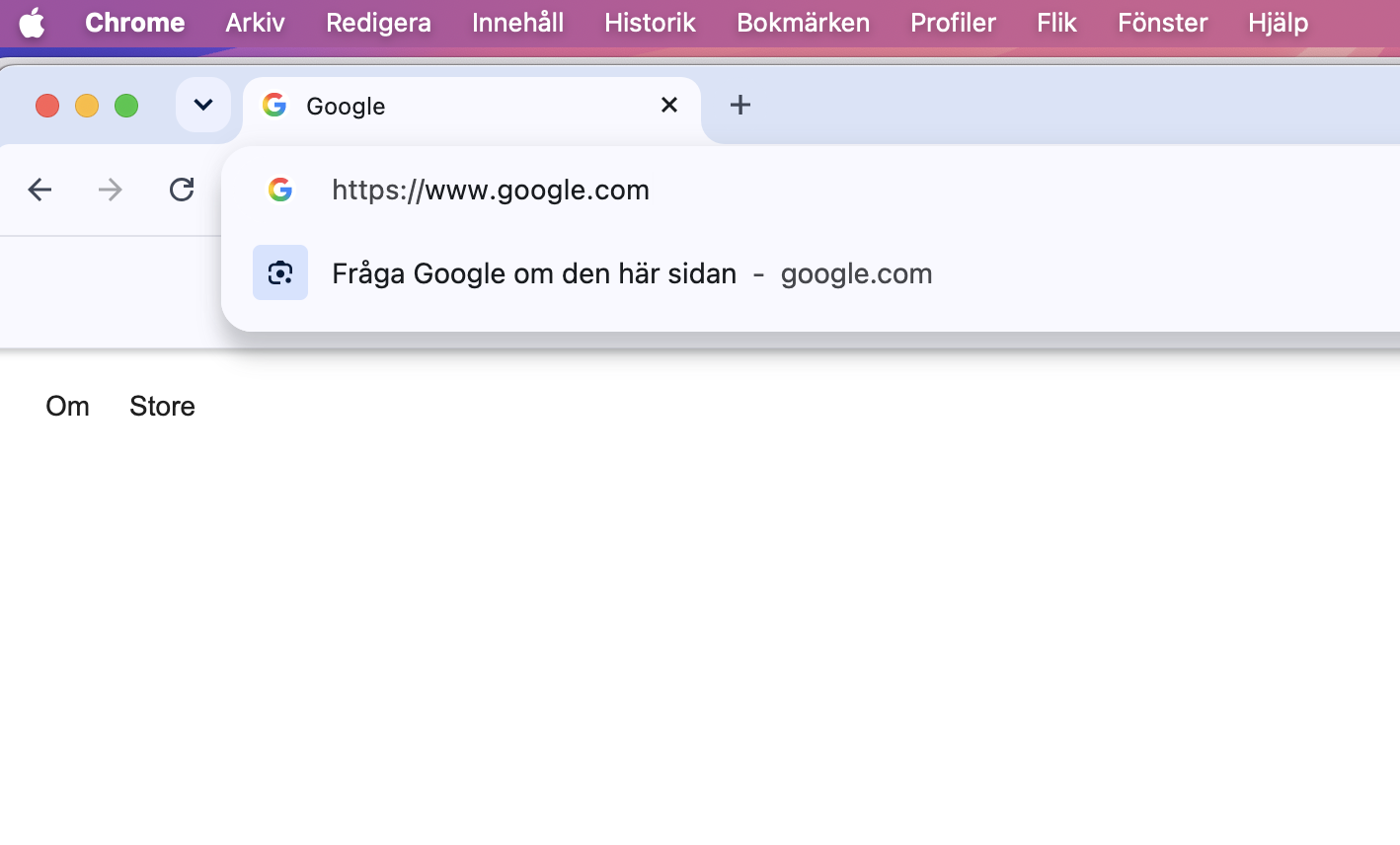
Task: Open the Chrome application menu
Action: click(x=135, y=22)
